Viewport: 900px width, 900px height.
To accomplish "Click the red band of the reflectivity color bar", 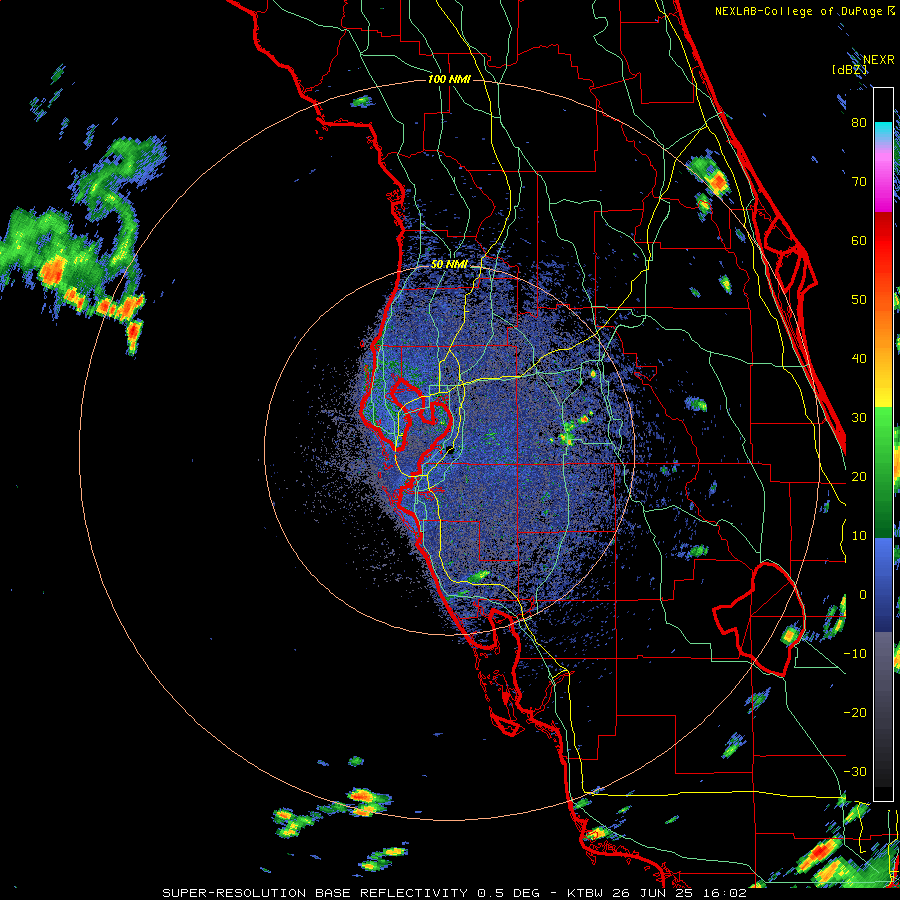I will coord(883,241).
